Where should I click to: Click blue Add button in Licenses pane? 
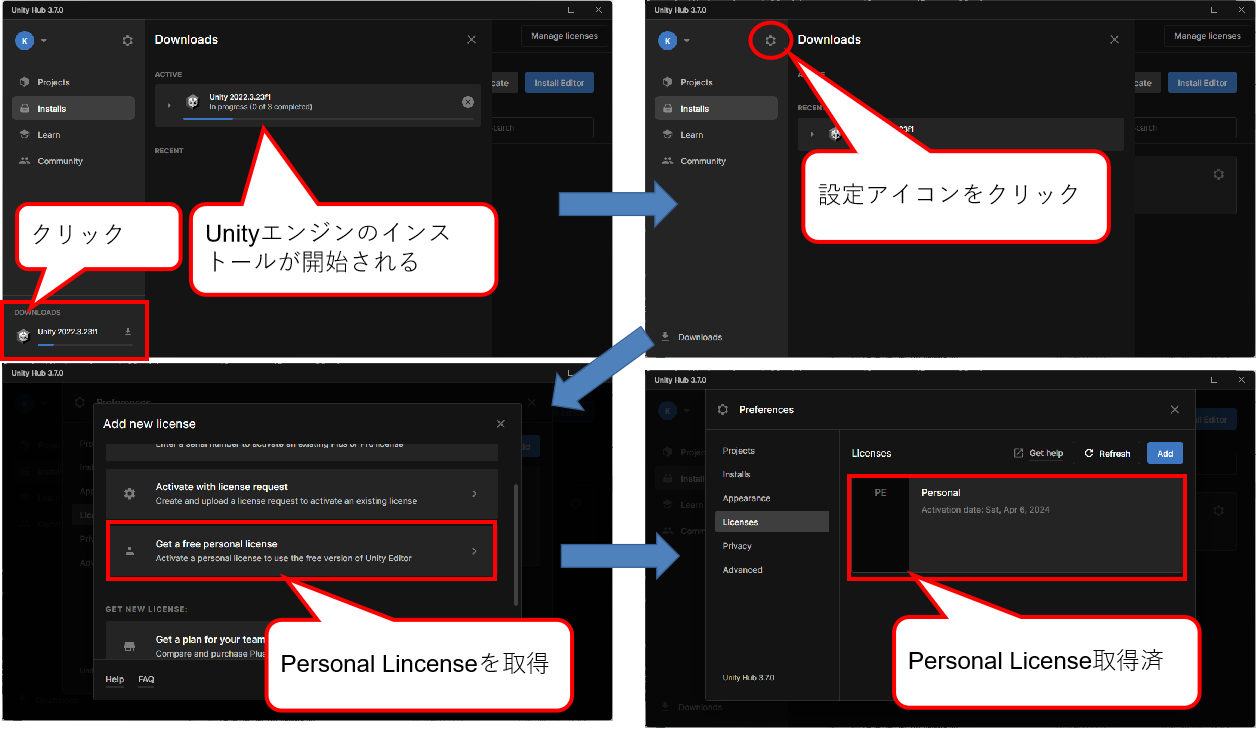pyautogui.click(x=1165, y=453)
